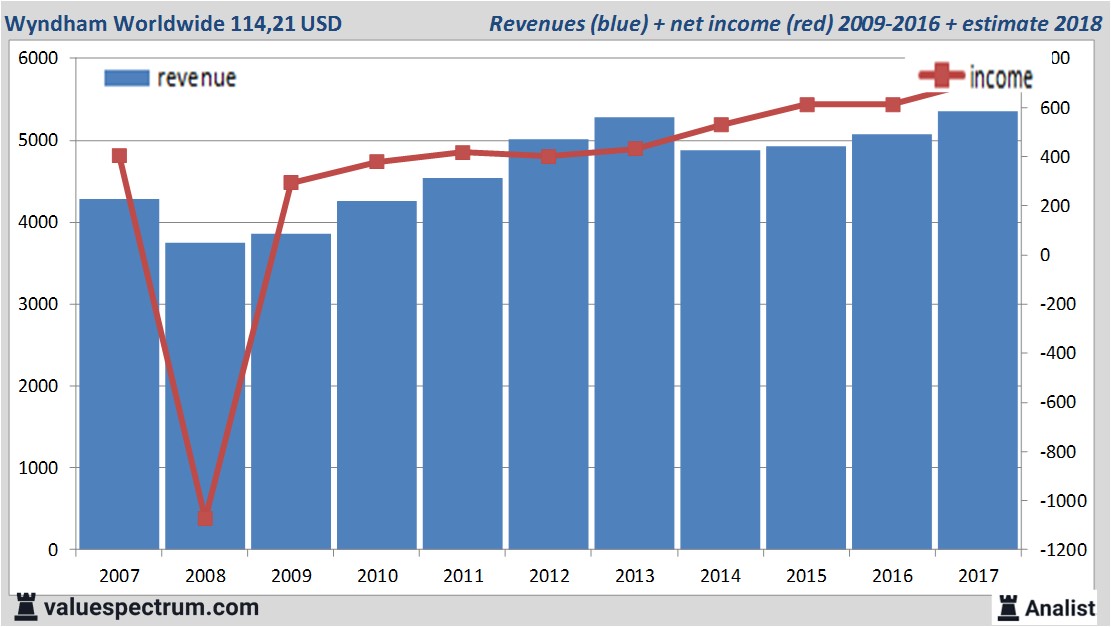Click the 3000 left axis label
This screenshot has width=1111, height=627.
[38, 304]
